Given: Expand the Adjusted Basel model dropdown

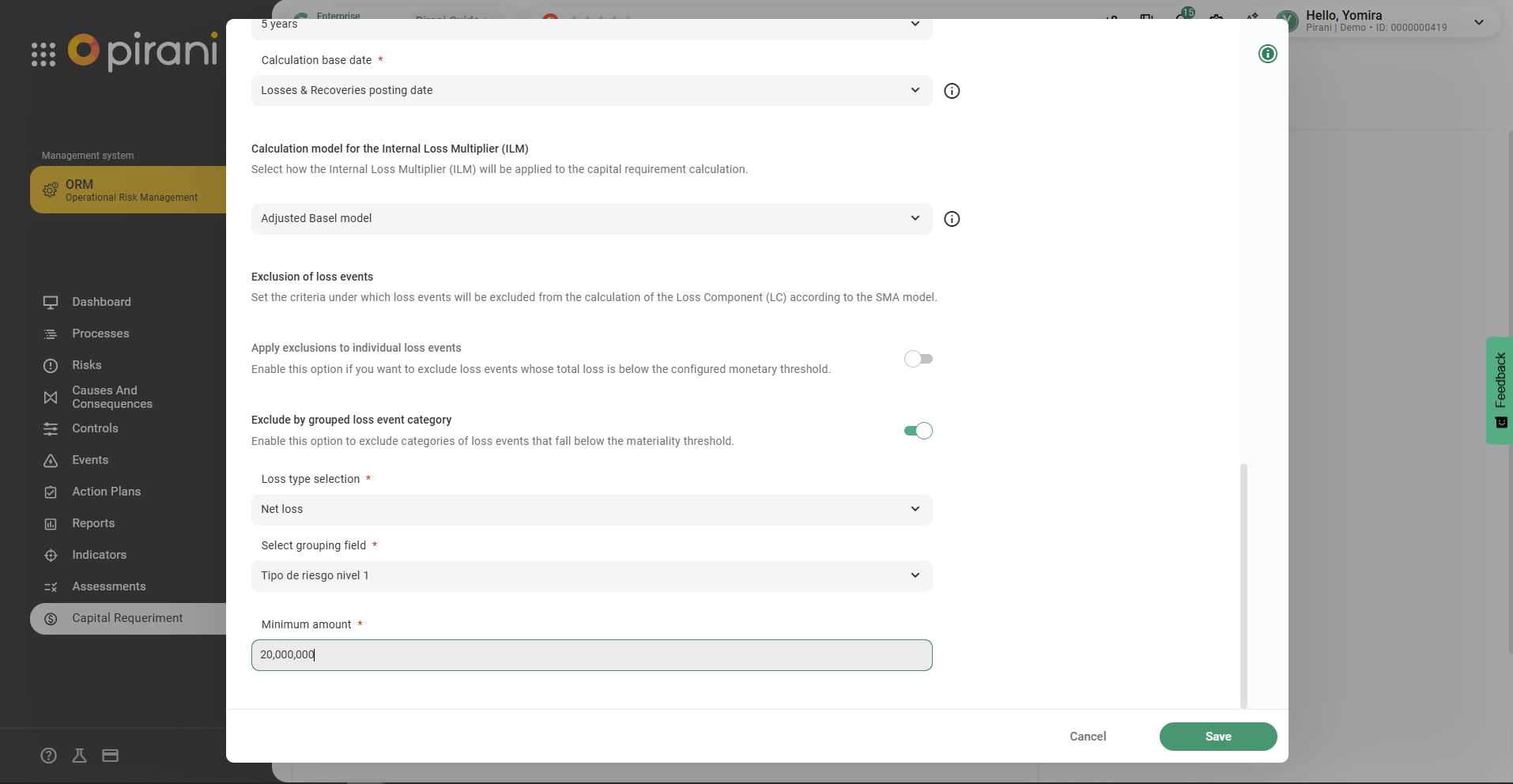Looking at the screenshot, I should pyautogui.click(x=591, y=219).
